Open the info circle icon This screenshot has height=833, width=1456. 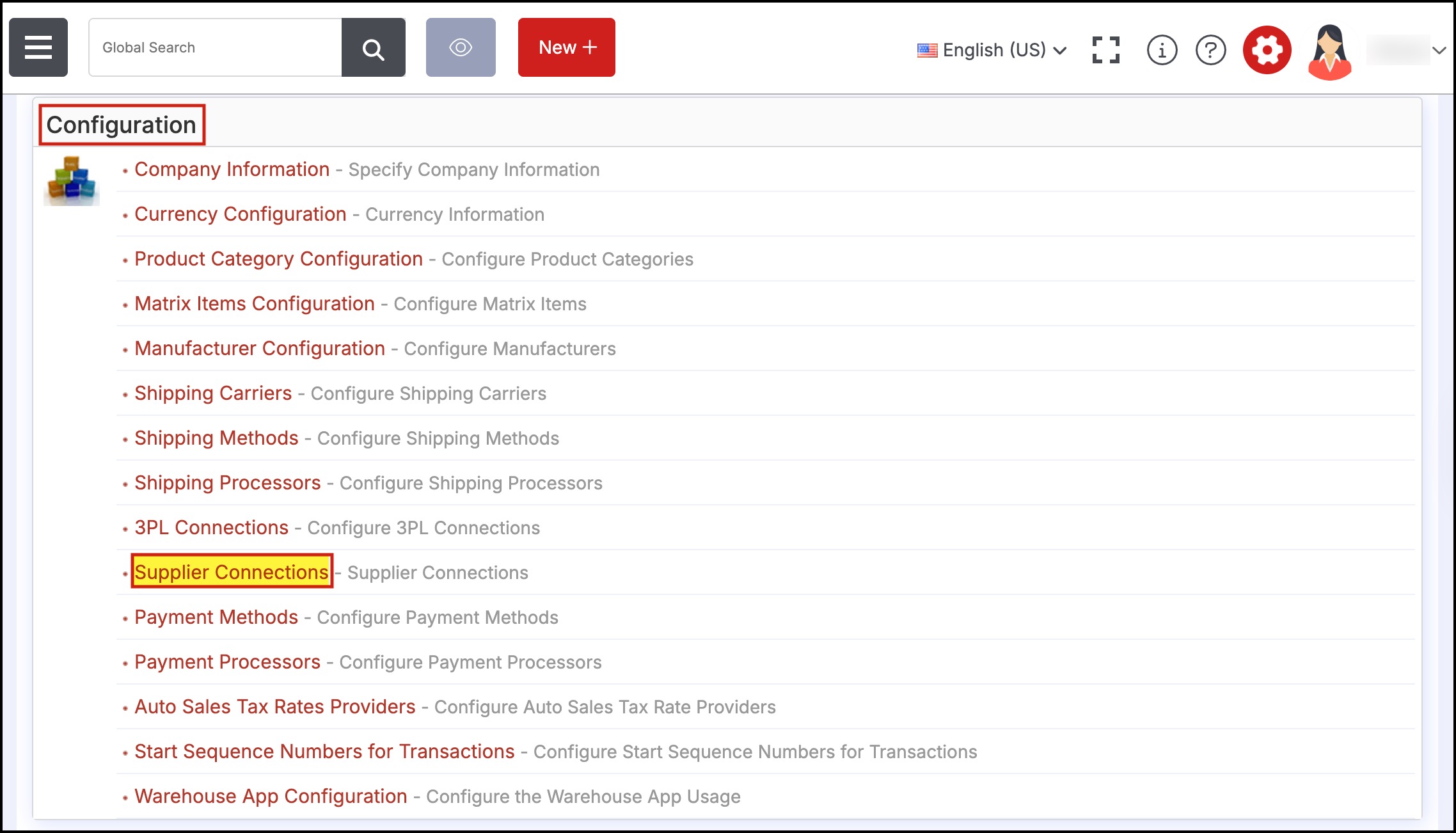point(1162,50)
